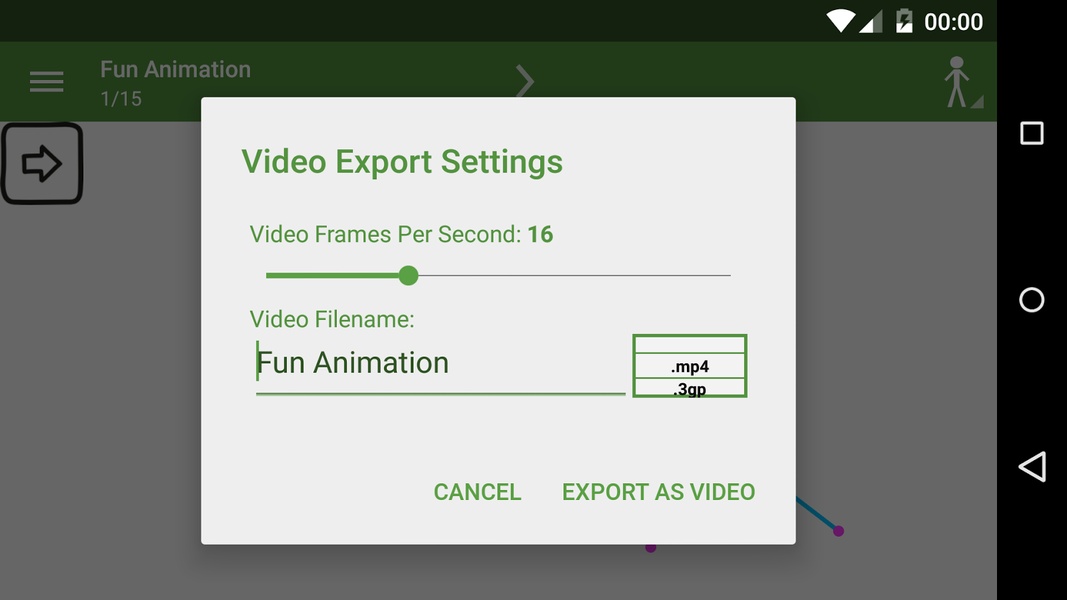Tap the cellular signal status icon
The image size is (1067, 600).
pyautogui.click(x=870, y=22)
